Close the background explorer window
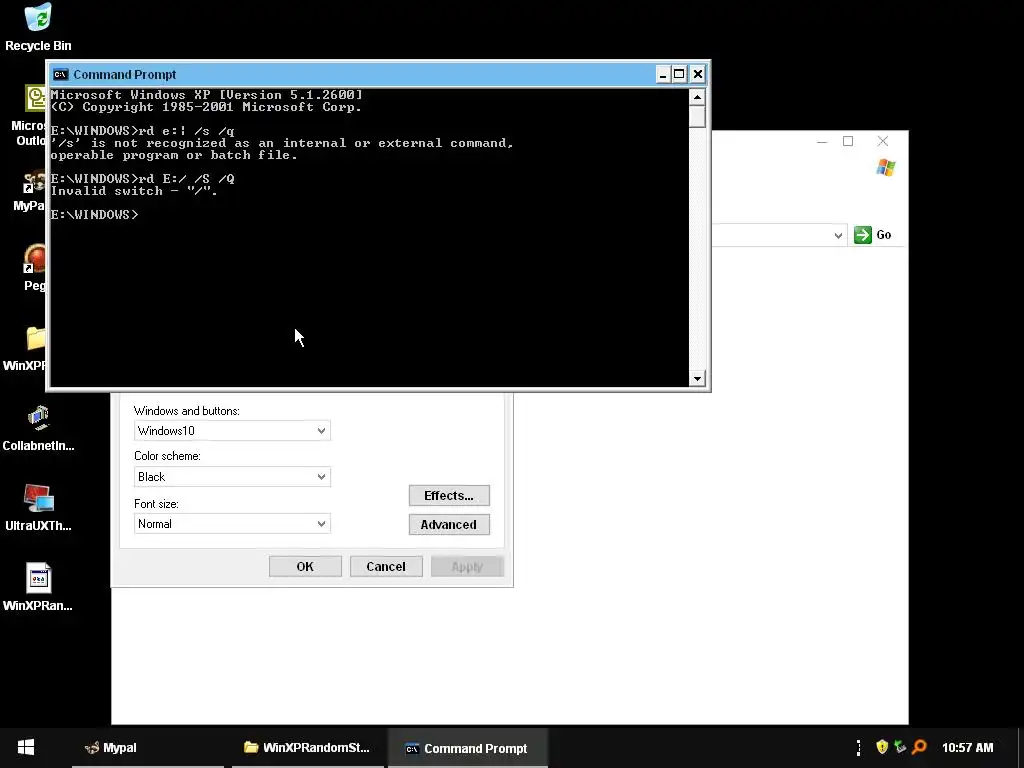The height and width of the screenshot is (768, 1024). click(883, 141)
